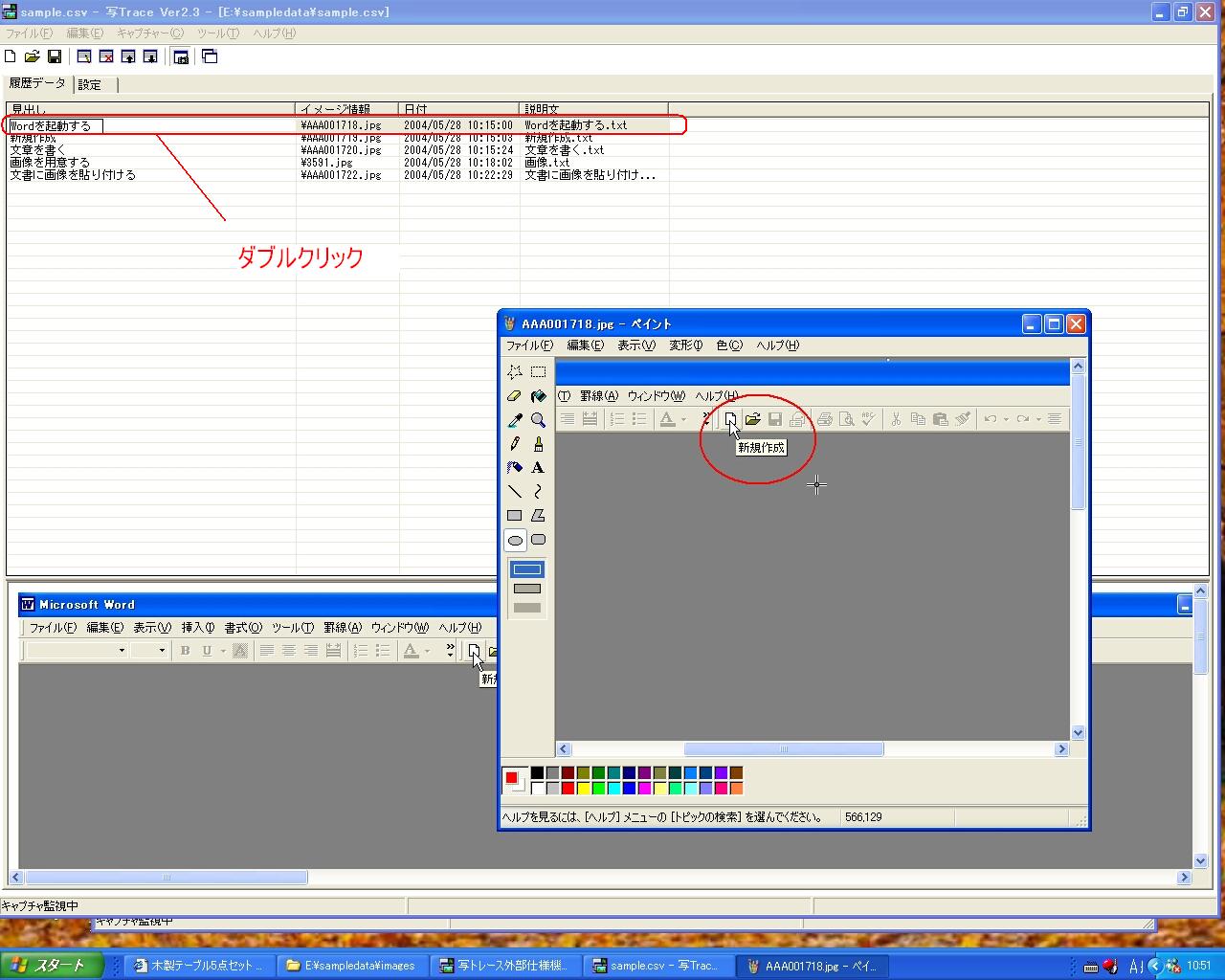Choose the Airbrush spray tool in Paint
Screen dimensions: 1225x980
click(x=515, y=467)
